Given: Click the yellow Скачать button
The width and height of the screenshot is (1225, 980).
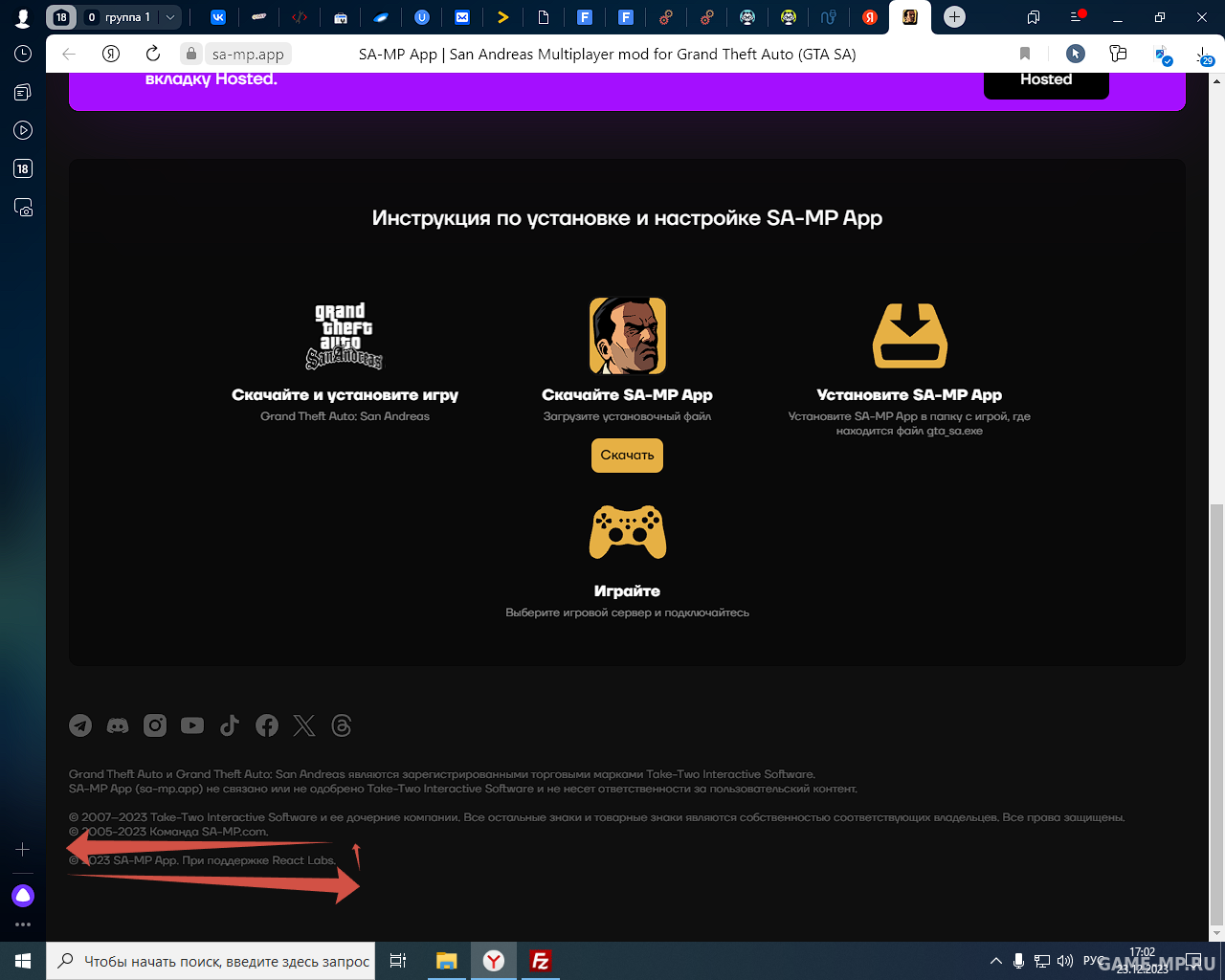Looking at the screenshot, I should tap(627, 455).
